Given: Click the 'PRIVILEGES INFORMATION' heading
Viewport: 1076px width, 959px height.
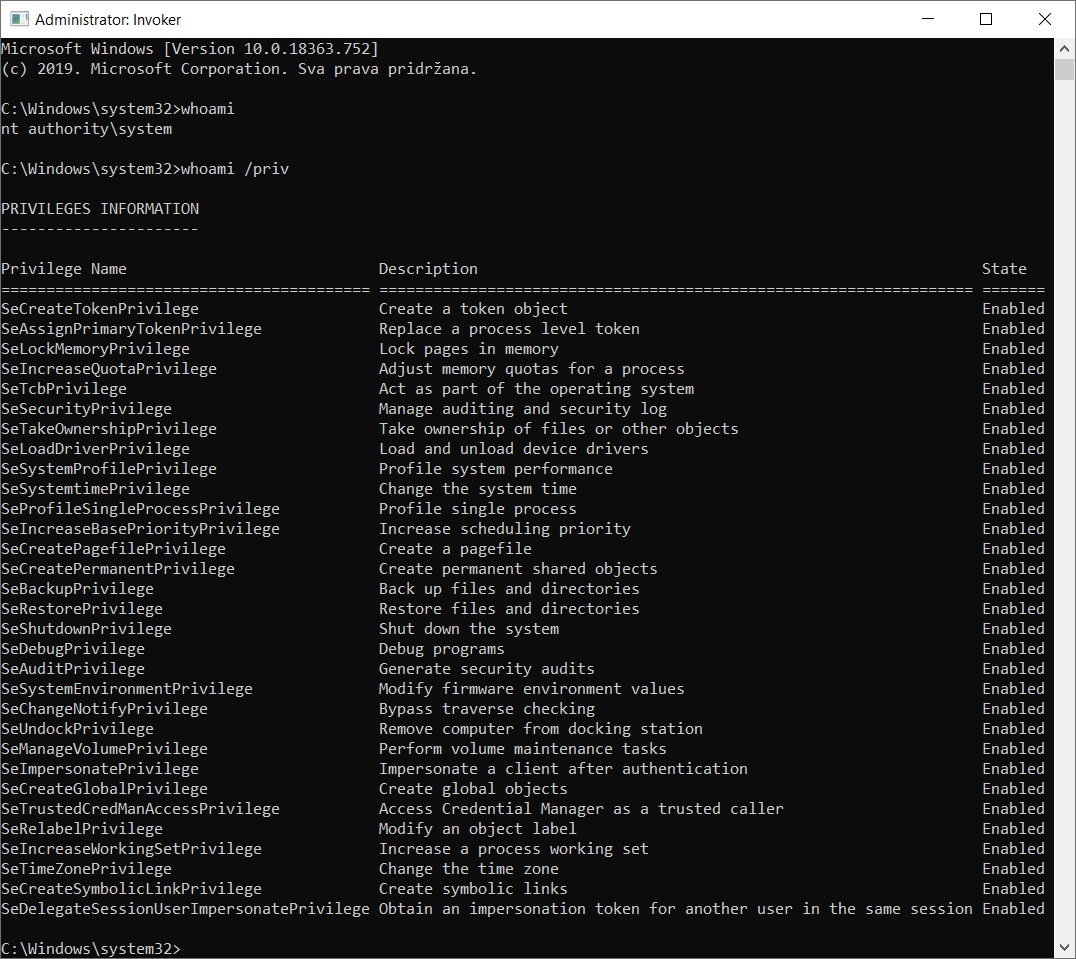Looking at the screenshot, I should (100, 209).
